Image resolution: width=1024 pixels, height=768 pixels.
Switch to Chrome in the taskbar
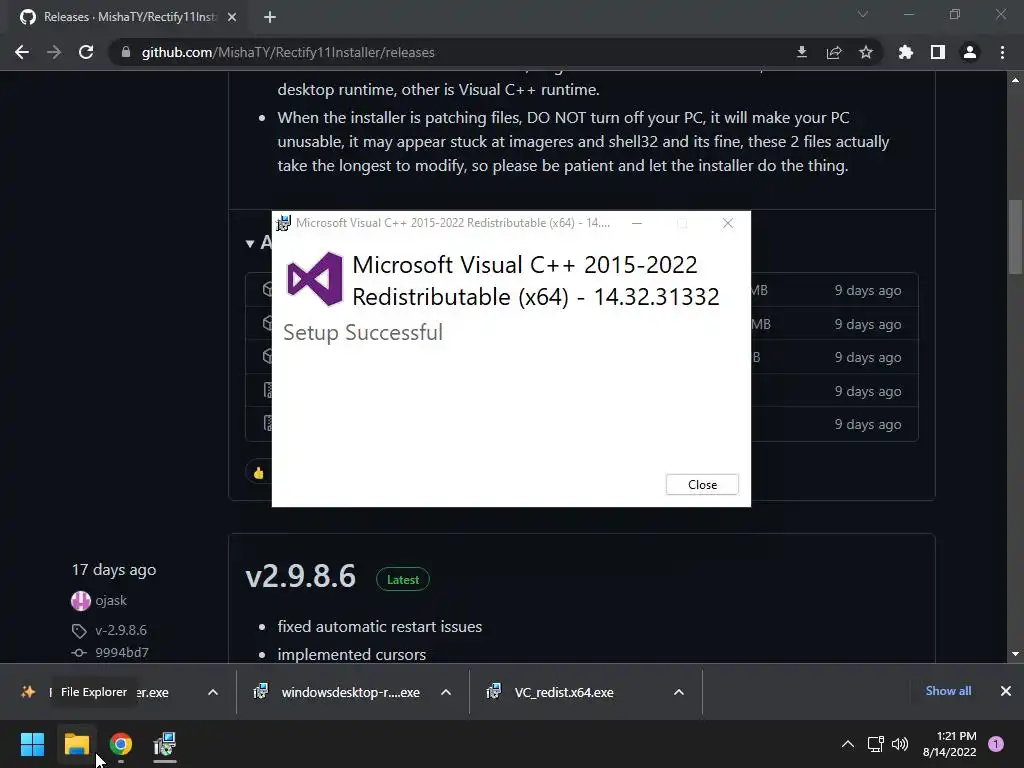click(x=120, y=744)
